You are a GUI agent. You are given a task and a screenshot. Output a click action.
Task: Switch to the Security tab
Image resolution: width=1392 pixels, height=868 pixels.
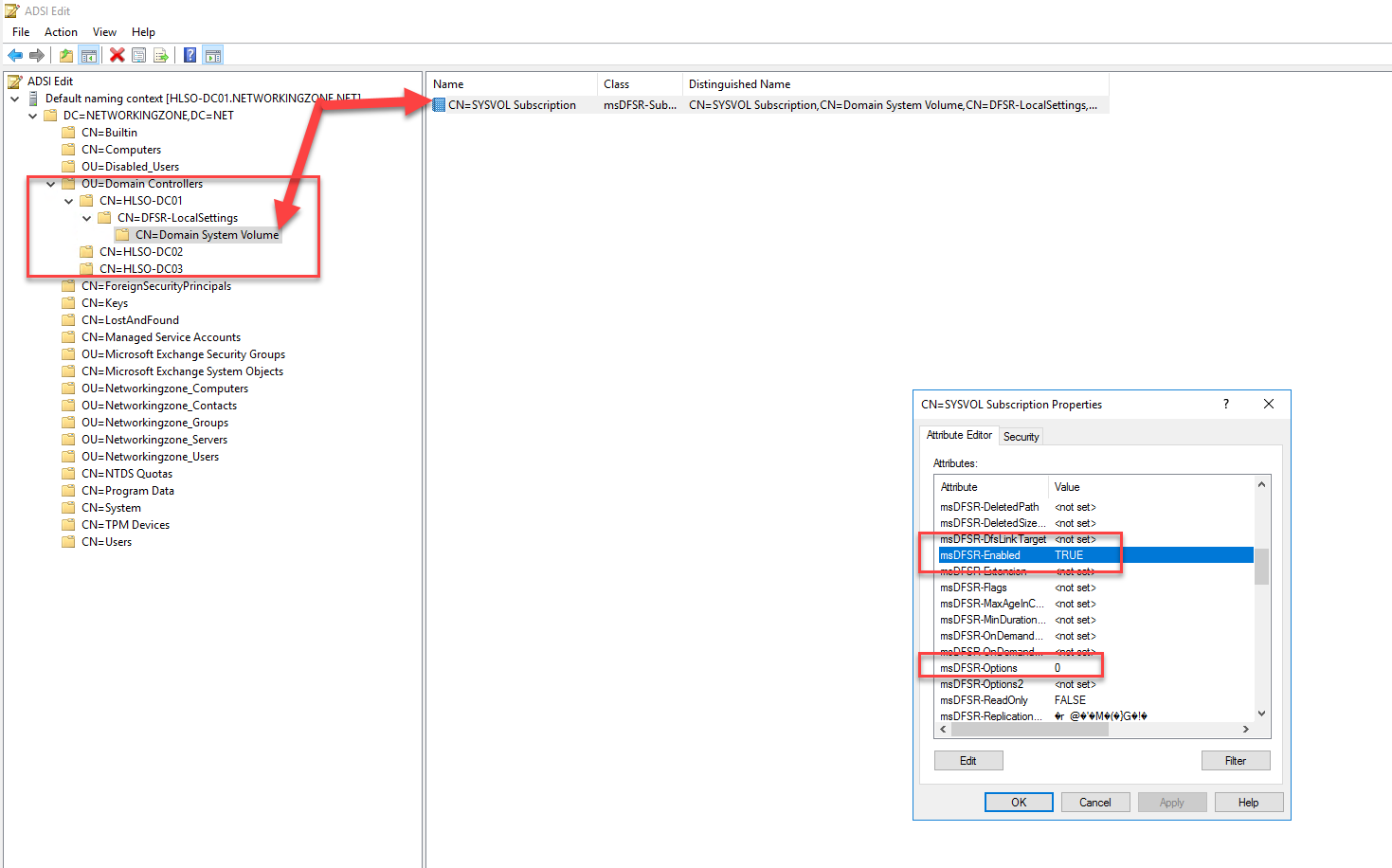coord(1021,436)
